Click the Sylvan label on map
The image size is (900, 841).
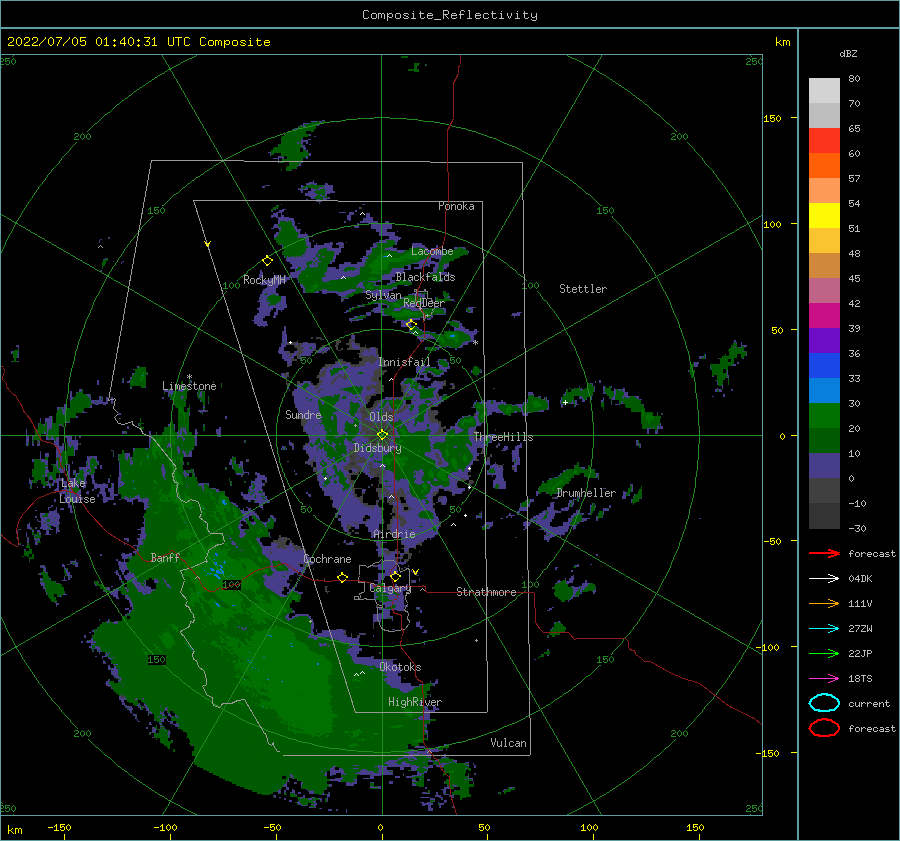[x=383, y=295]
